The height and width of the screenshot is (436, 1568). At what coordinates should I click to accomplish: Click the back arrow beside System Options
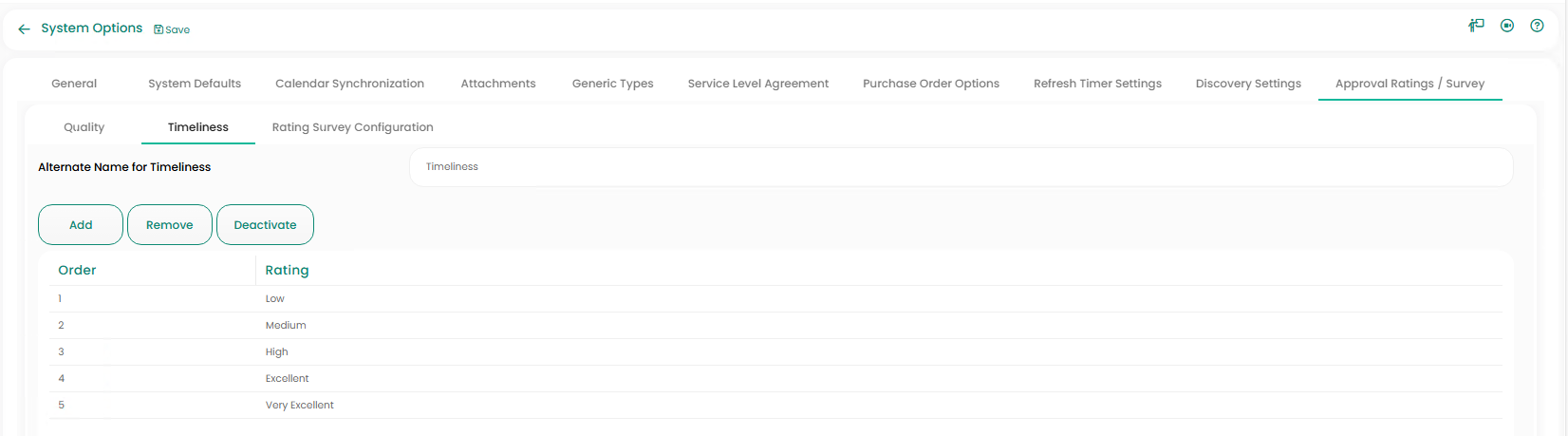point(24,29)
